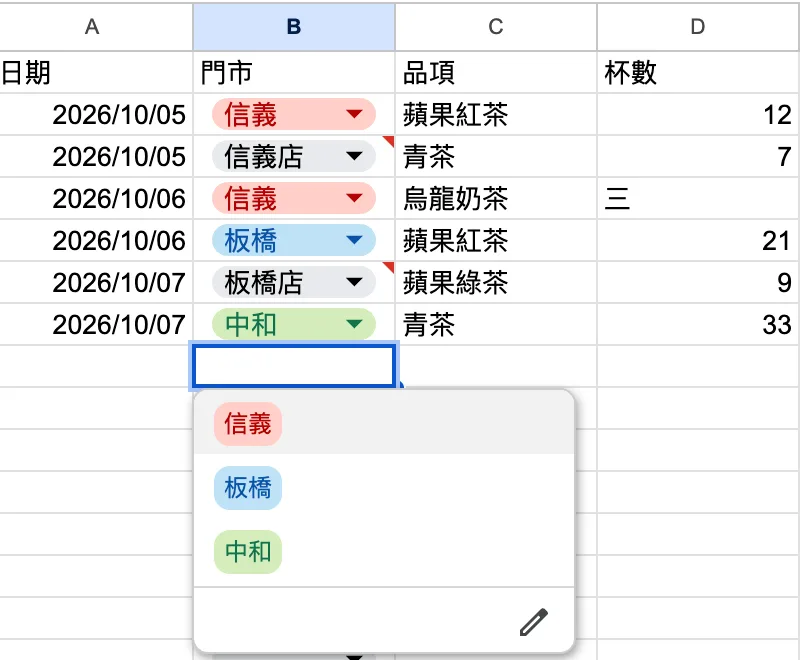Click the cup count cell showing 7
The height and width of the screenshot is (660, 800).
click(x=698, y=156)
